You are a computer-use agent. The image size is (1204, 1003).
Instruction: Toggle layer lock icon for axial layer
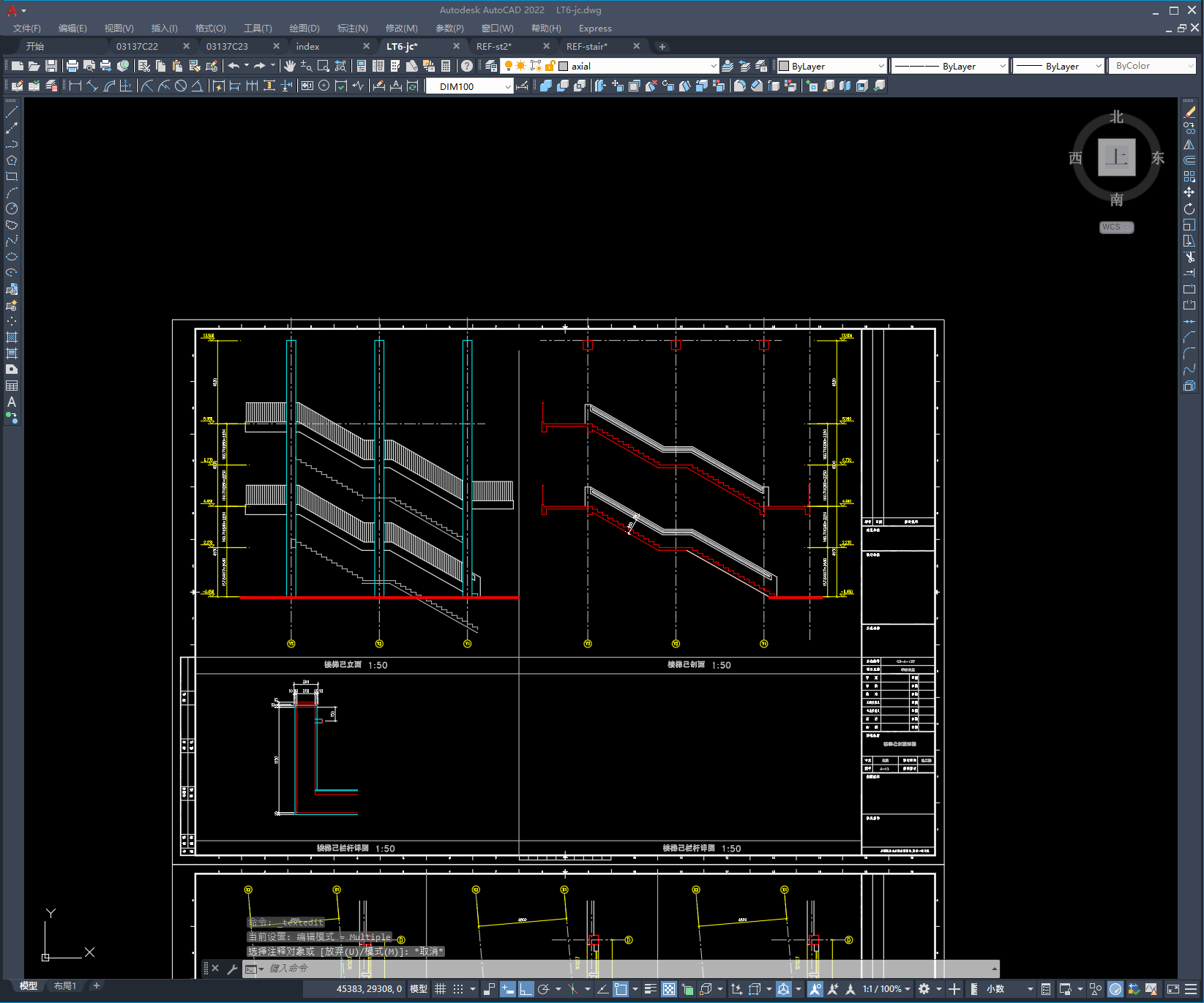[x=550, y=66]
